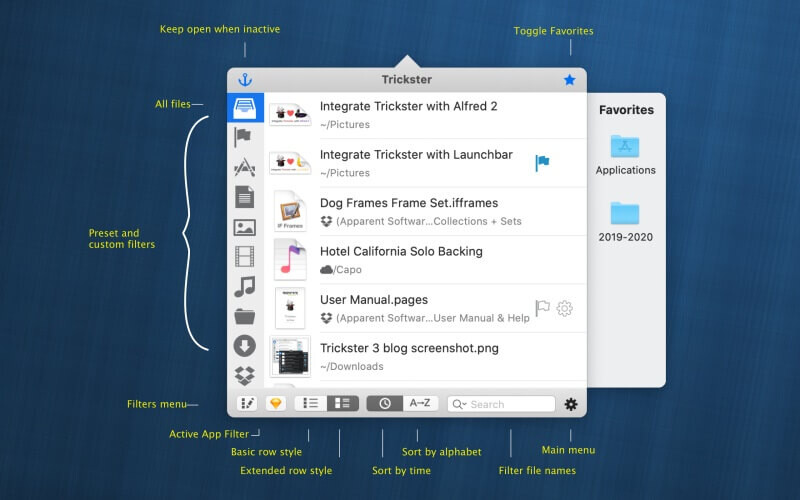Select the flagged files filter in sidebar
The width and height of the screenshot is (800, 500).
(244, 137)
